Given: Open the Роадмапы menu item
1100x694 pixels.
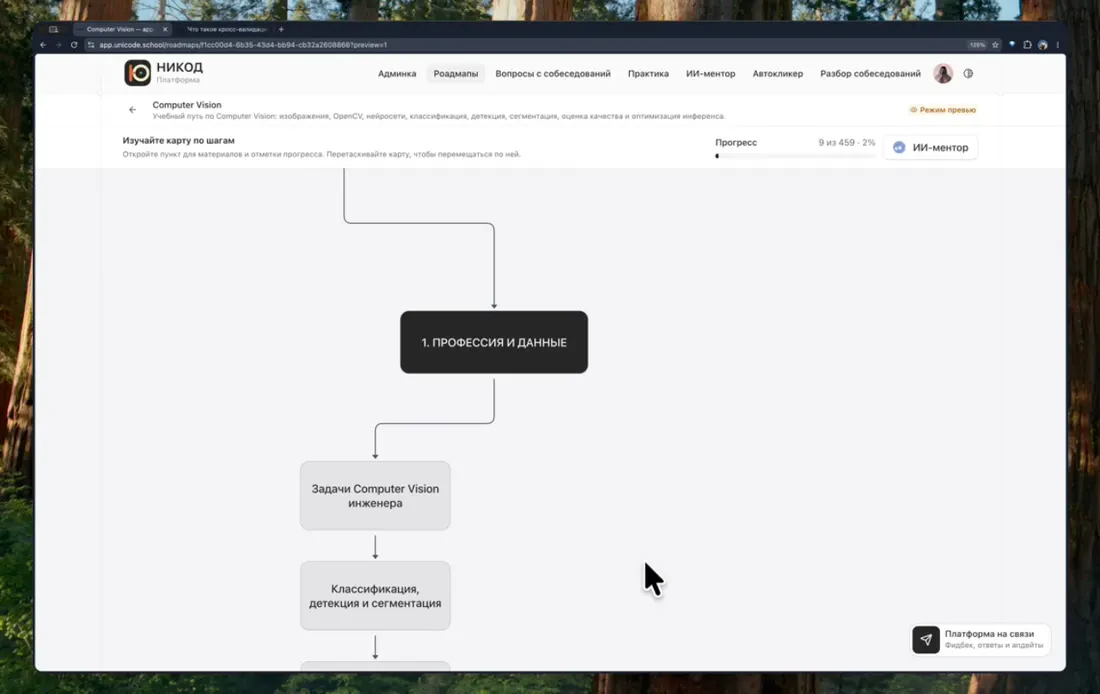Looking at the screenshot, I should click(455, 74).
